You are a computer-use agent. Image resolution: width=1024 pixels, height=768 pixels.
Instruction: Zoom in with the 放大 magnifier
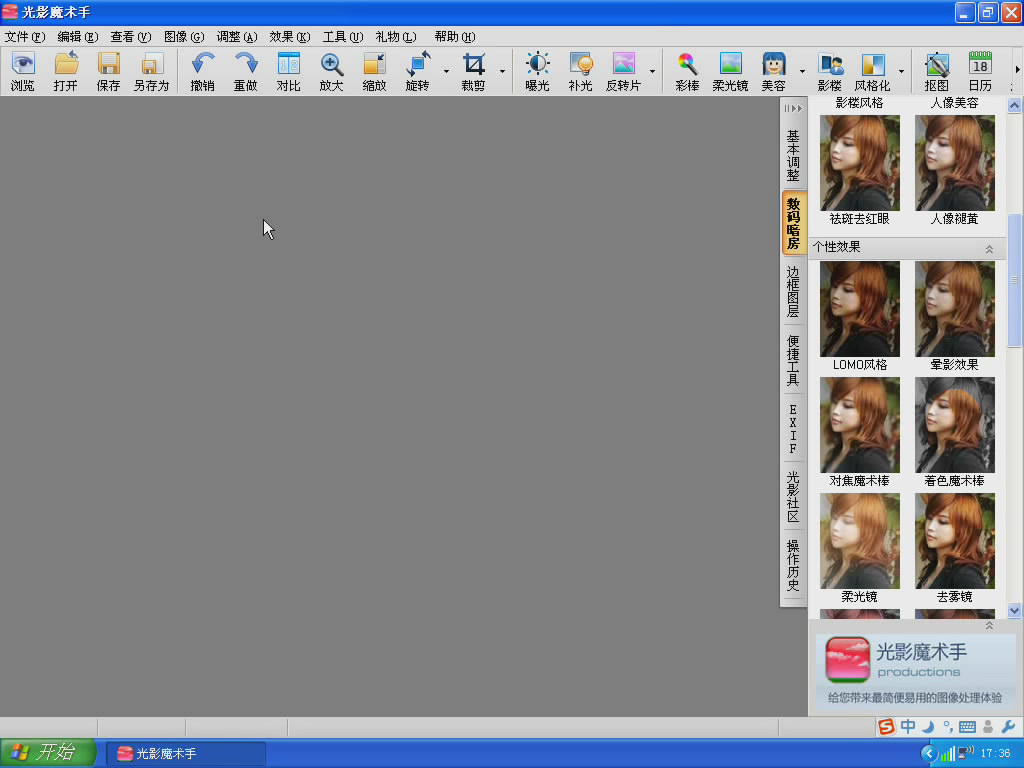[331, 71]
